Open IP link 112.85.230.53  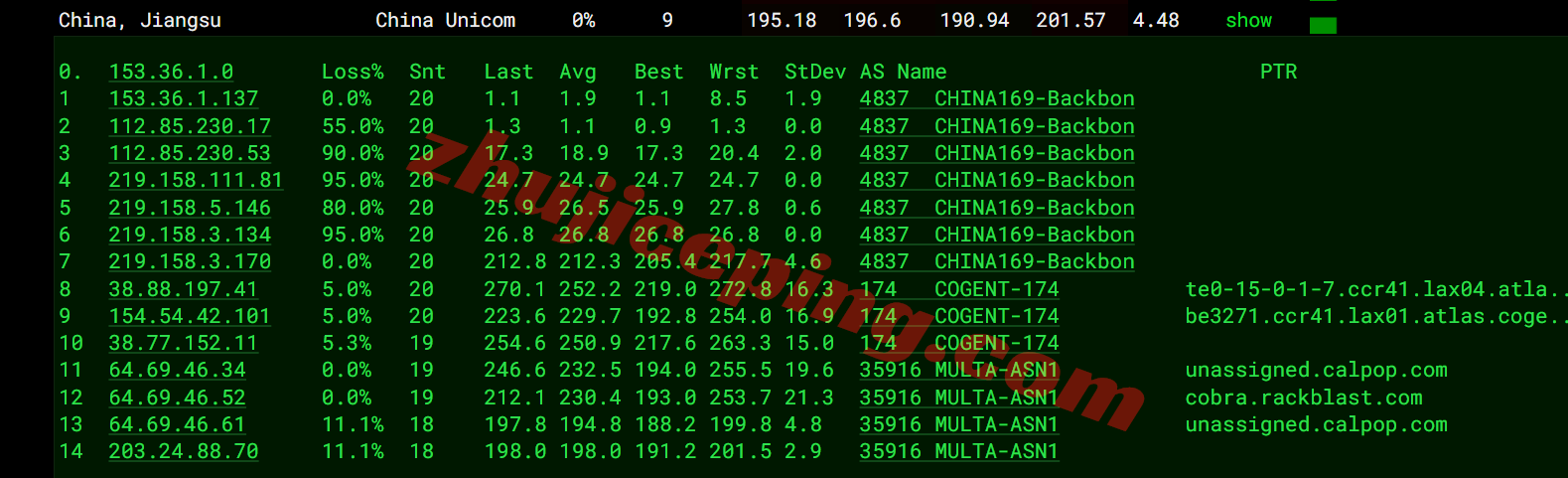(x=190, y=153)
